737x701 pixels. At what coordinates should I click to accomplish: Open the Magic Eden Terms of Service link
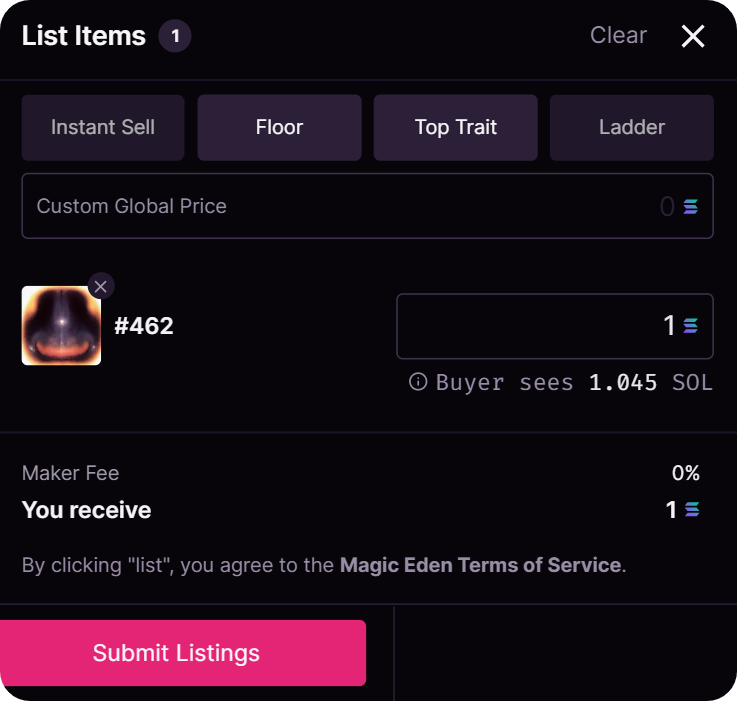pos(481,565)
